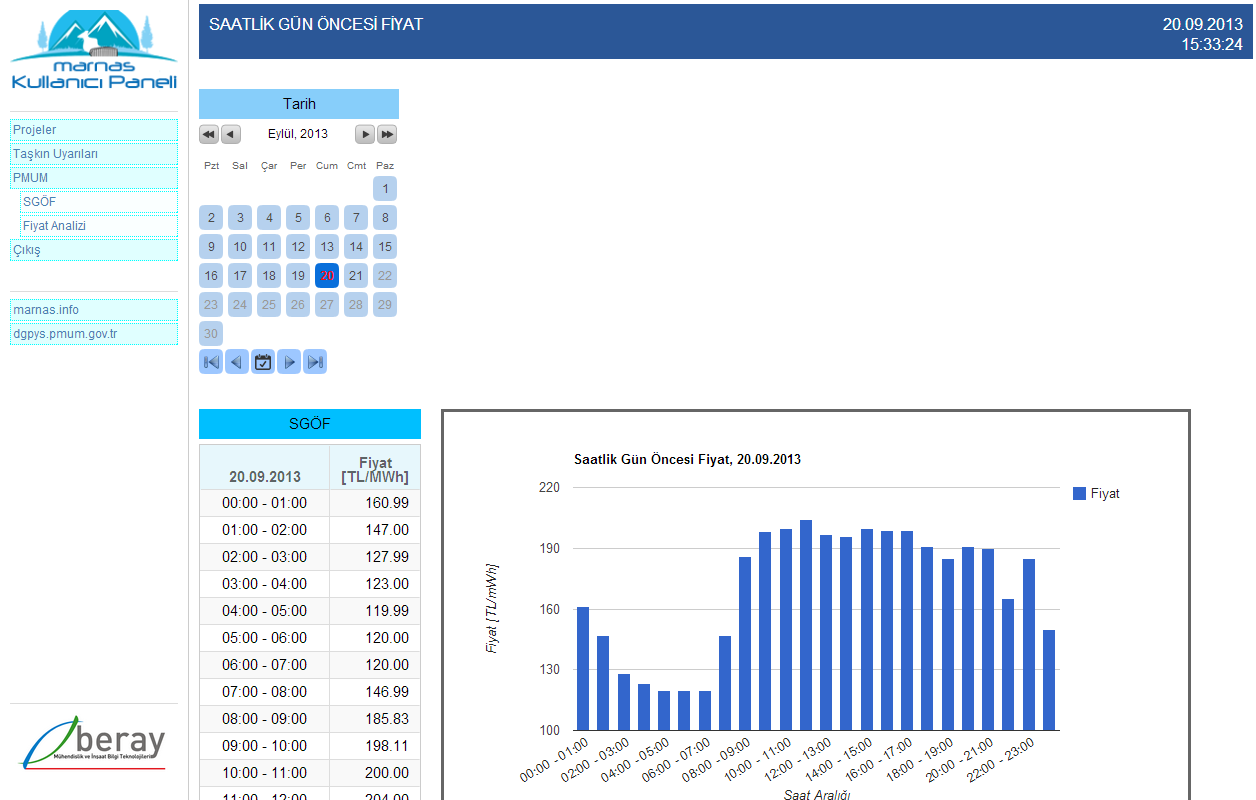Jump to first date navigation icon
This screenshot has width=1256, height=800.
[x=211, y=362]
